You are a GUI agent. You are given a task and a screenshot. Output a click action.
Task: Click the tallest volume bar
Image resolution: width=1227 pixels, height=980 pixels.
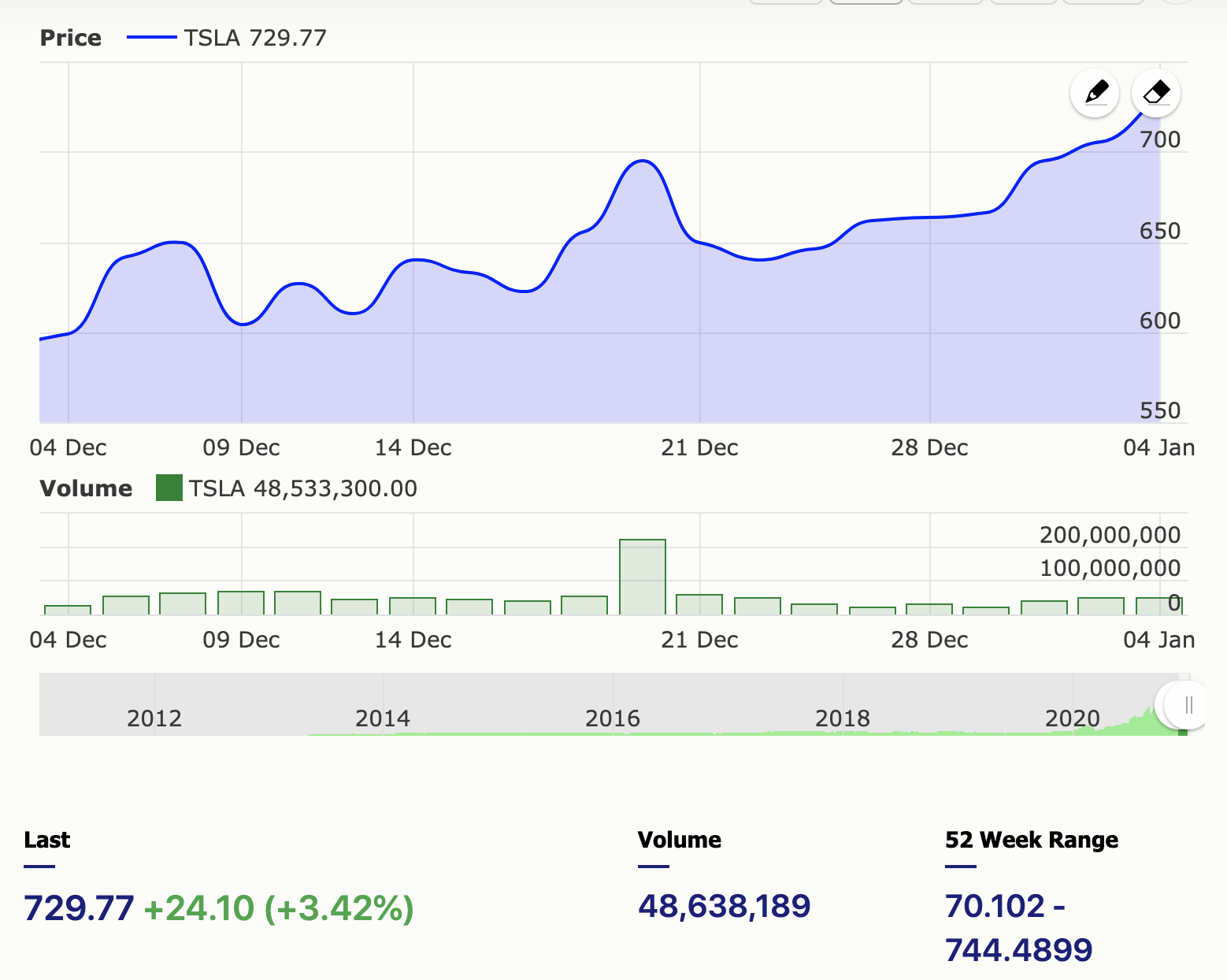[x=643, y=577]
